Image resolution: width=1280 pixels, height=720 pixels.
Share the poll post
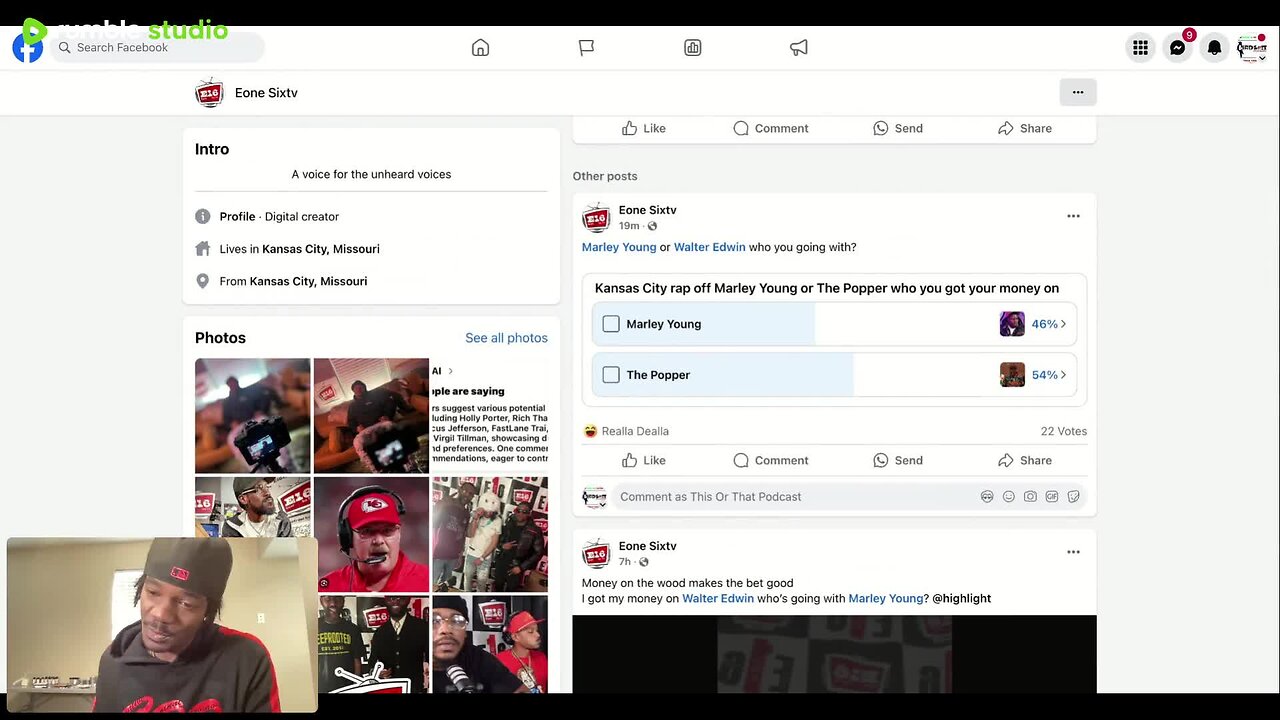(x=1025, y=460)
